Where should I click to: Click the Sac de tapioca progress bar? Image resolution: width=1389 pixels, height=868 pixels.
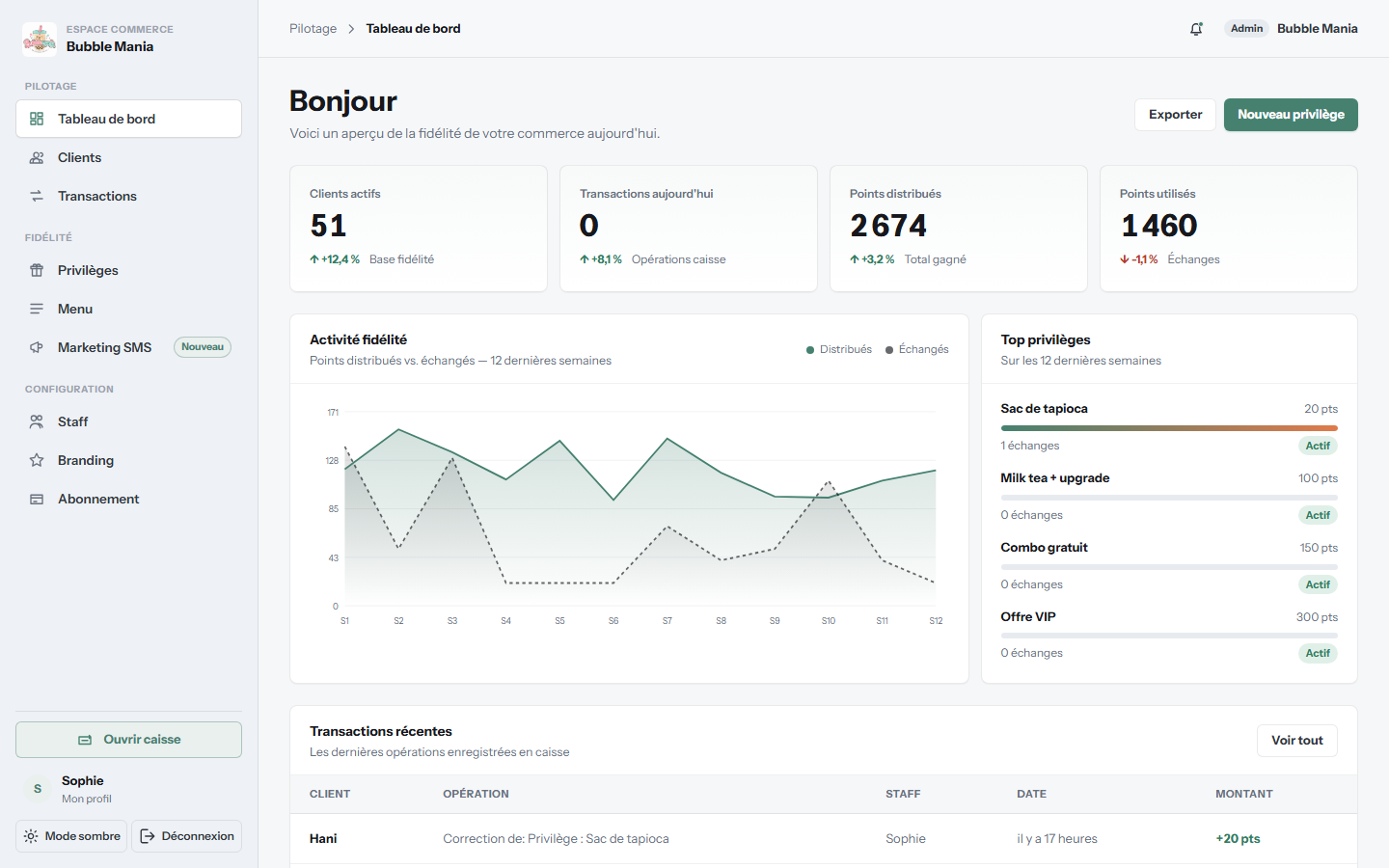tap(1169, 428)
